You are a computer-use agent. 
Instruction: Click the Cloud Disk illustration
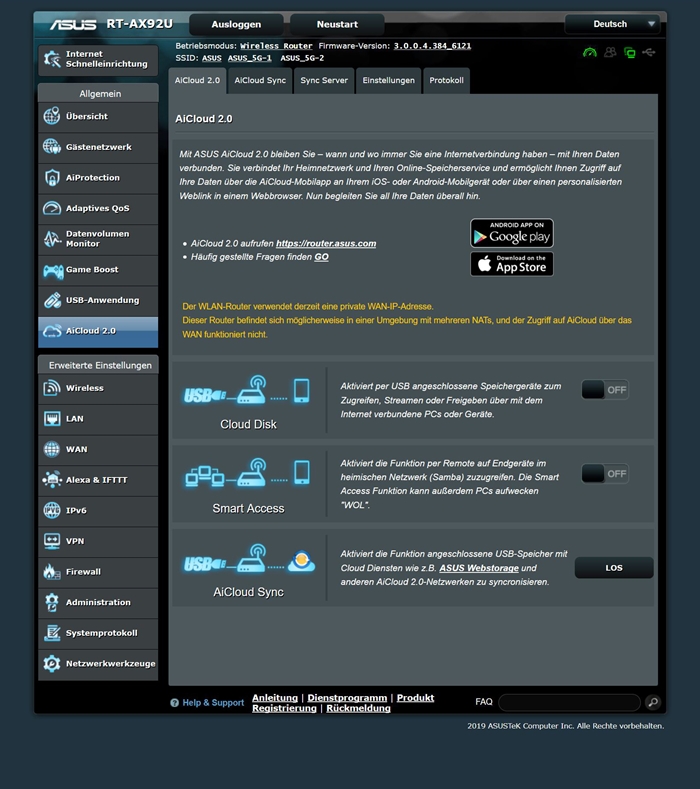(247, 390)
